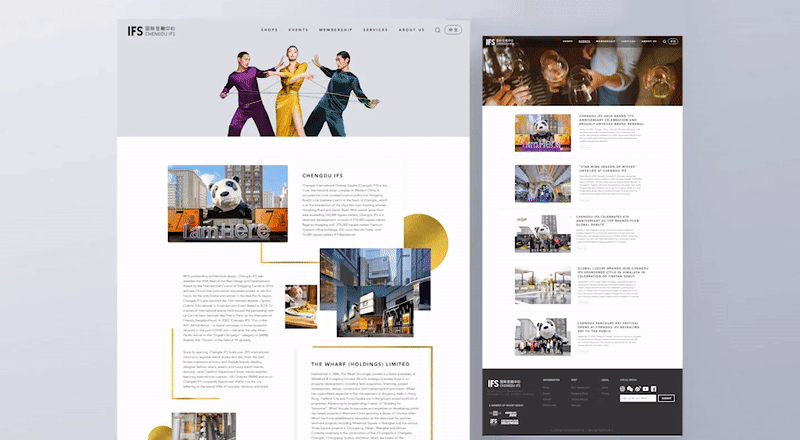Open the "Star Wink Season of Wishes" article headline
The height and width of the screenshot is (440, 800).
608,168
